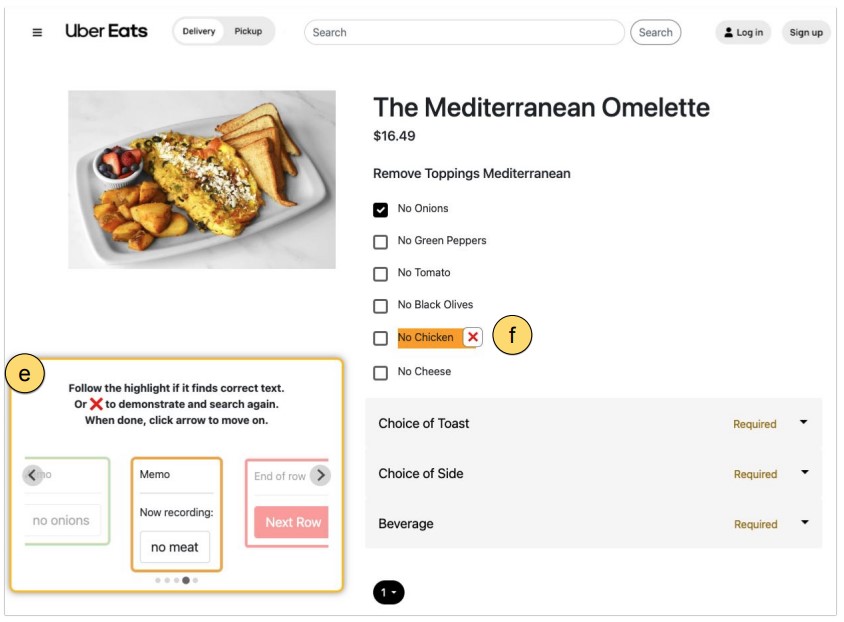The width and height of the screenshot is (844, 622).
Task: Open the hamburger menu icon
Action: coord(38,32)
